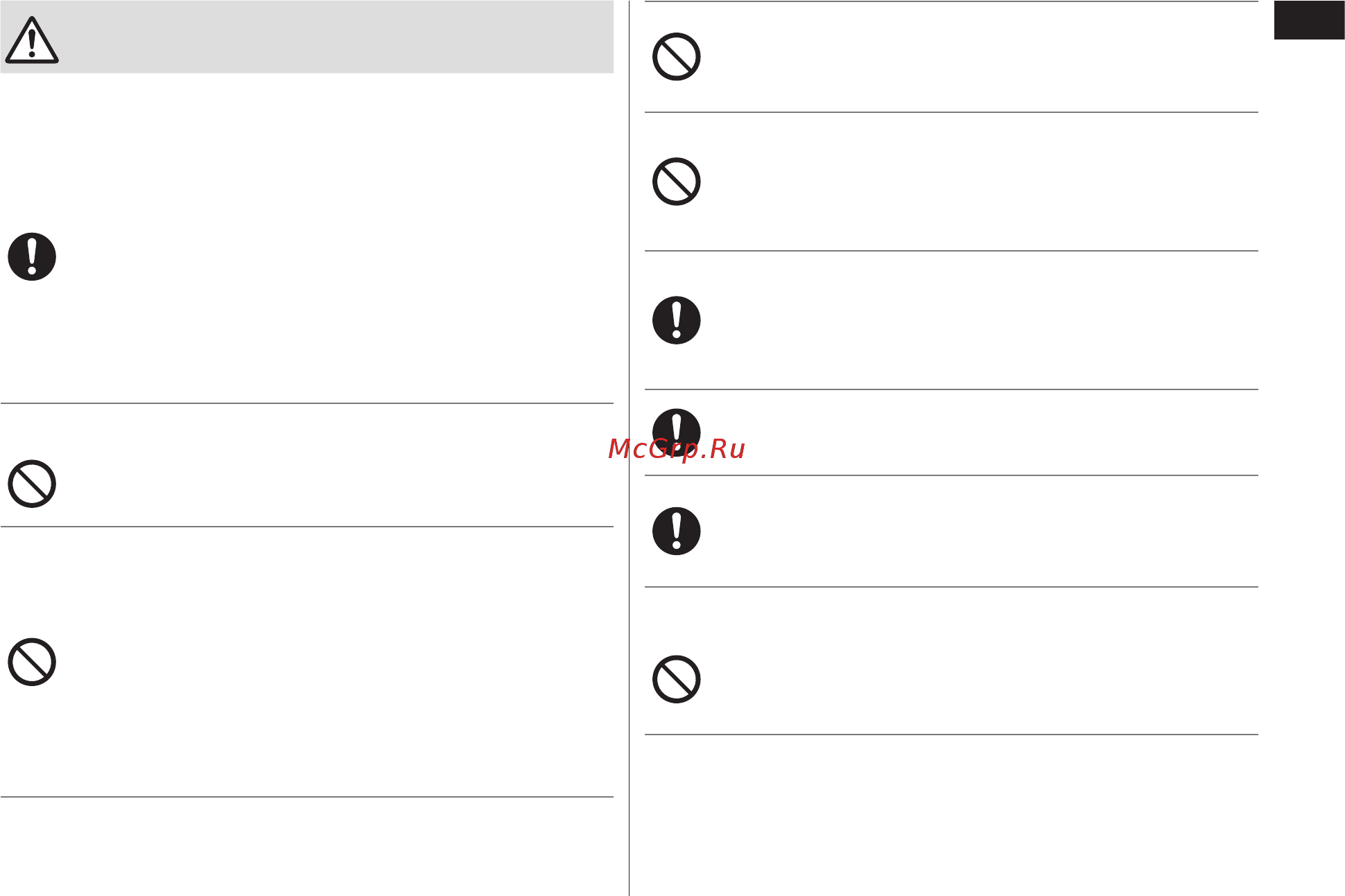Screen dimensions: 1345x896
Task: Click the exclamation icon behind the McGrp.Ru watermark
Action: (677, 432)
